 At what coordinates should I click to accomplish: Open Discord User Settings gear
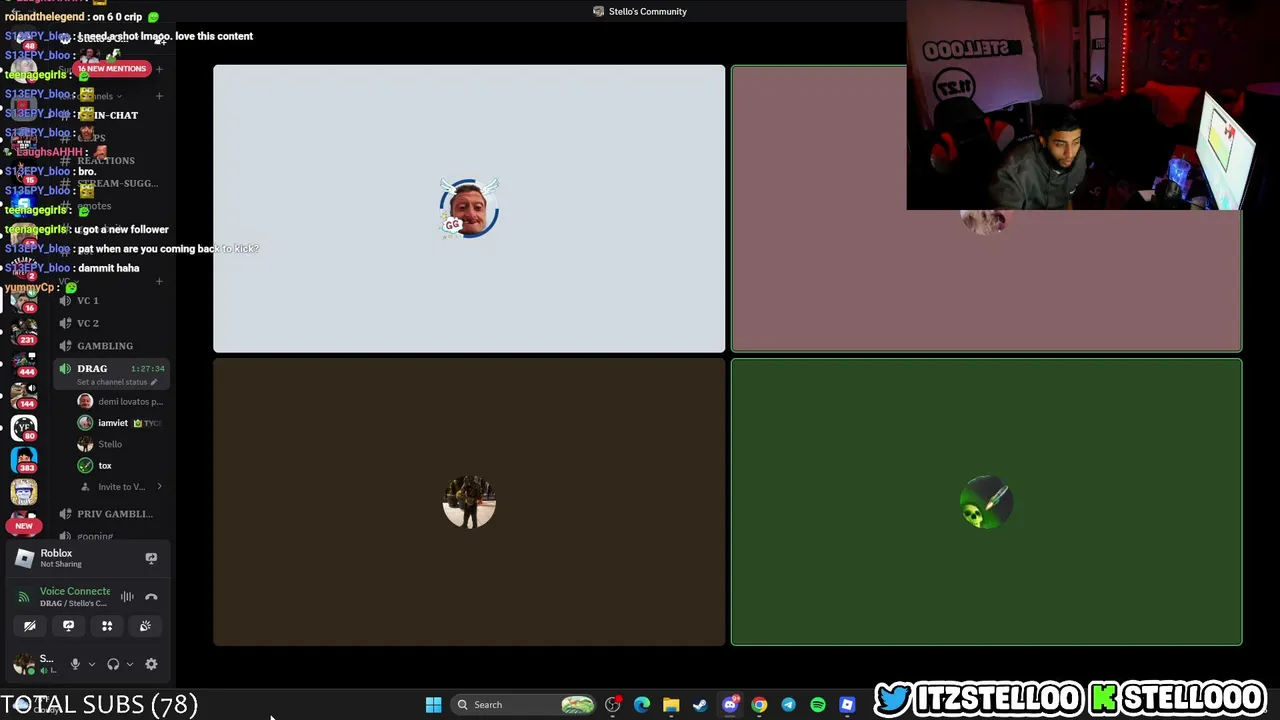[151, 664]
